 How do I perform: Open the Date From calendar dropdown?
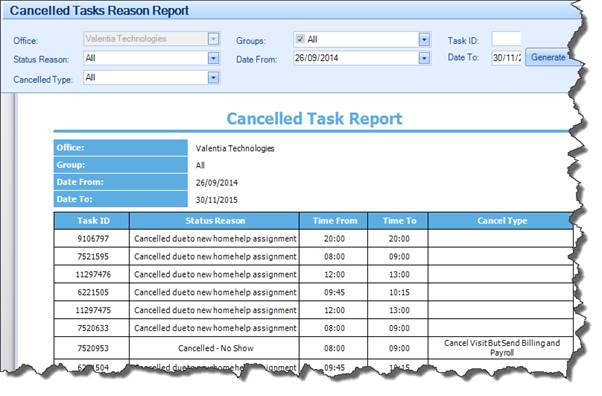click(x=424, y=58)
